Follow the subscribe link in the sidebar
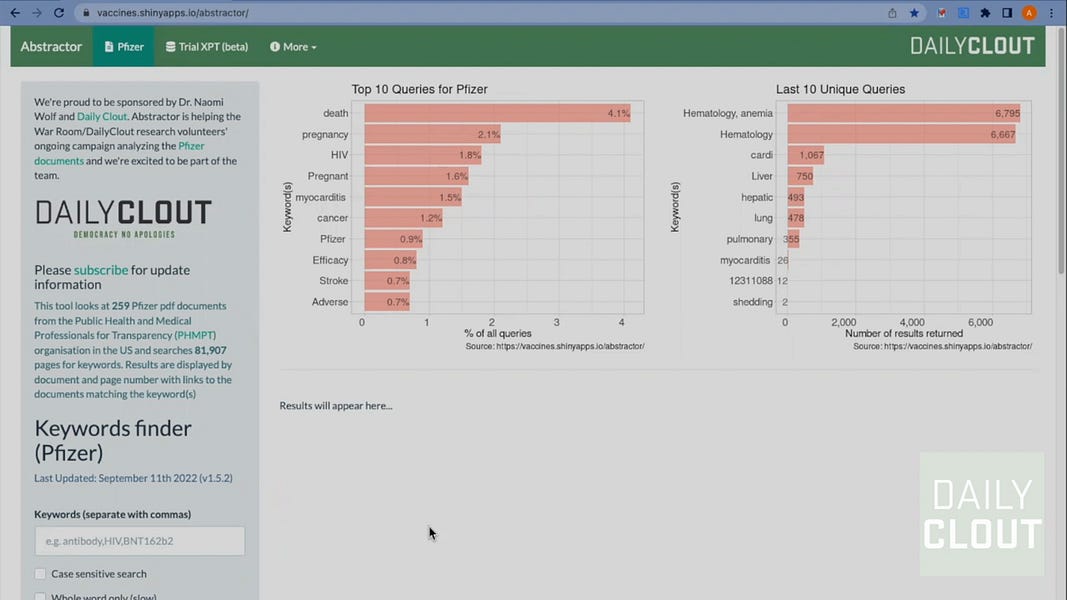This screenshot has height=600, width=1067. point(100,269)
